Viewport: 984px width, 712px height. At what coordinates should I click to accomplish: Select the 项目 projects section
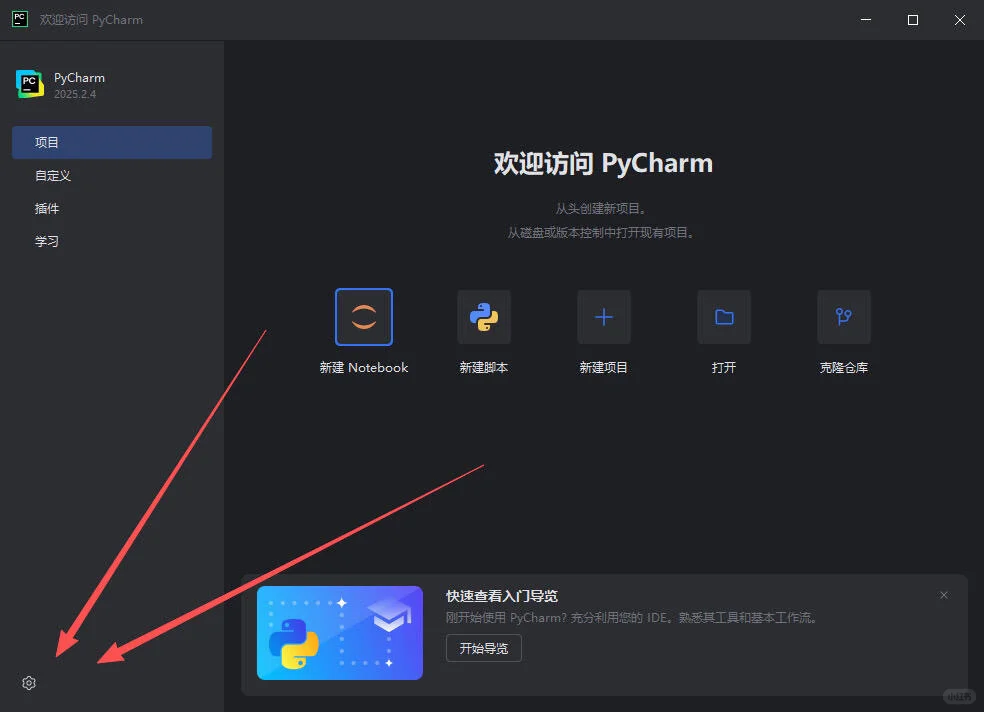point(46,142)
